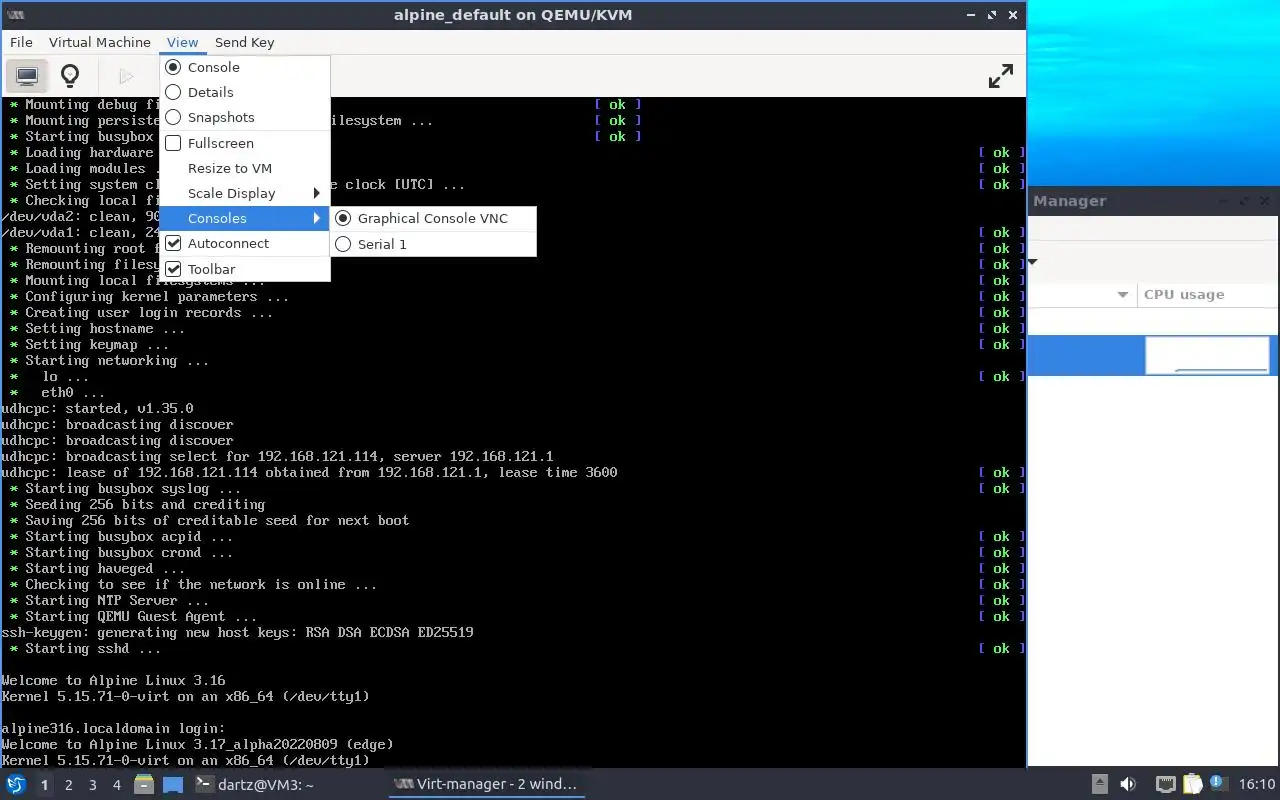
Task: Choose Resize to VM
Action: click(245, 168)
